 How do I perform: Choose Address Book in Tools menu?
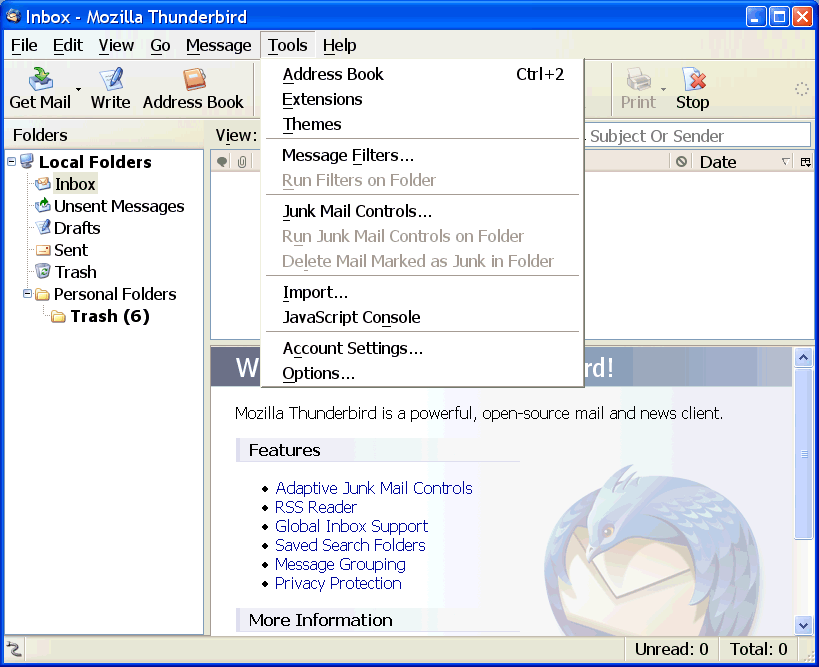[x=422, y=74]
